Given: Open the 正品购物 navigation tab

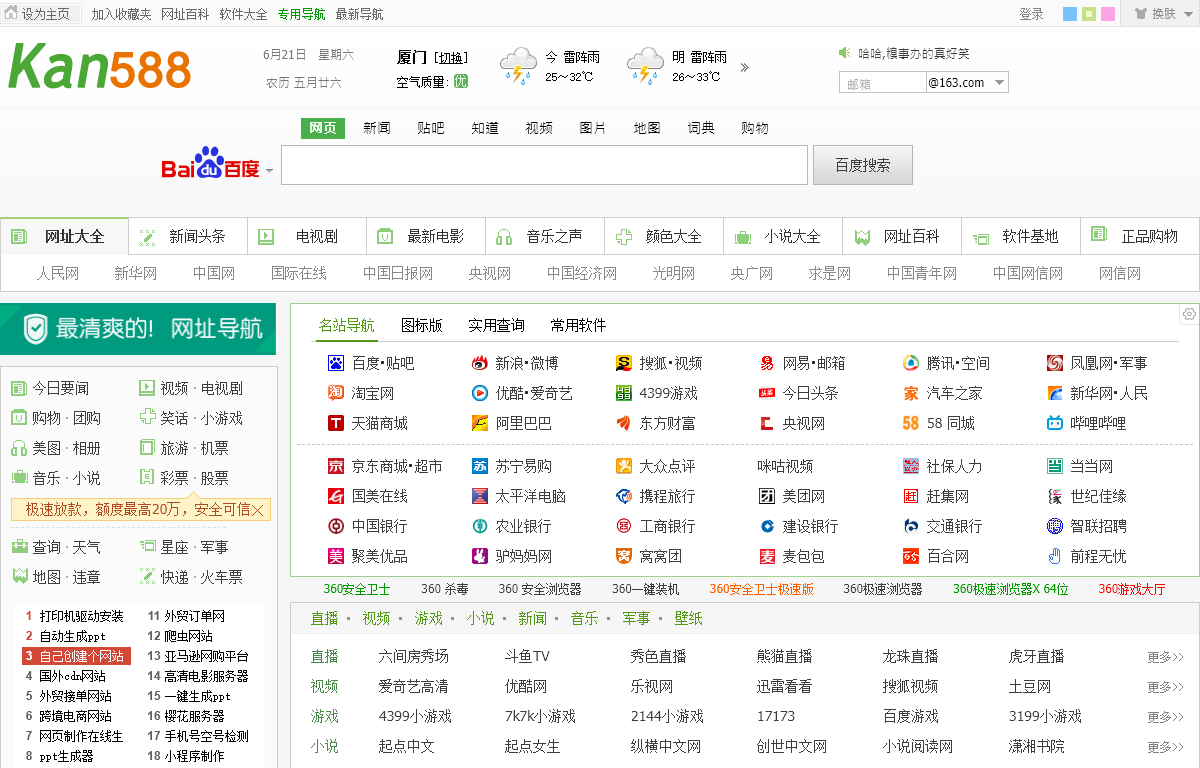Looking at the screenshot, I should tap(1140, 237).
